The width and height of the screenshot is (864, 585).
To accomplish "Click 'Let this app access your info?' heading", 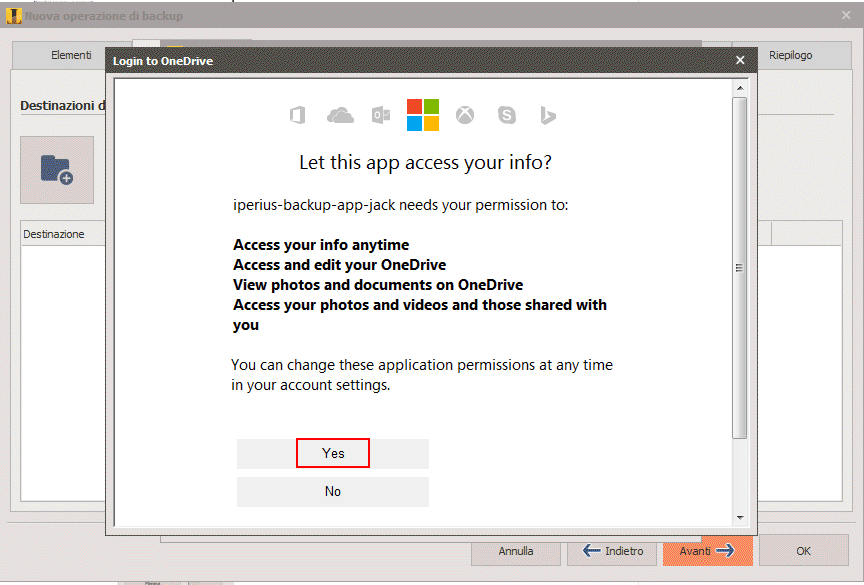I will [x=425, y=162].
